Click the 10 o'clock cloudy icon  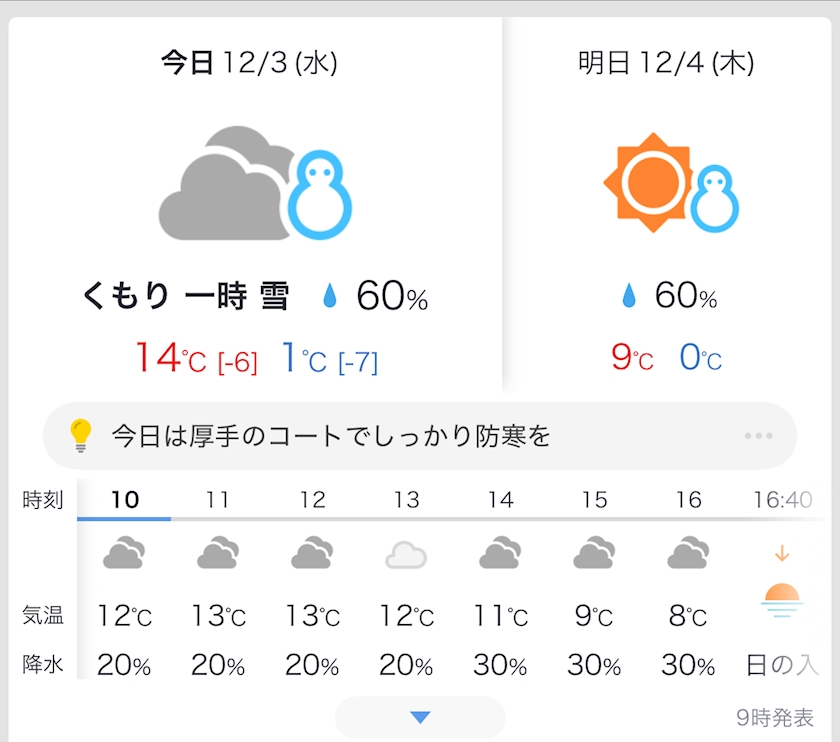click(125, 553)
